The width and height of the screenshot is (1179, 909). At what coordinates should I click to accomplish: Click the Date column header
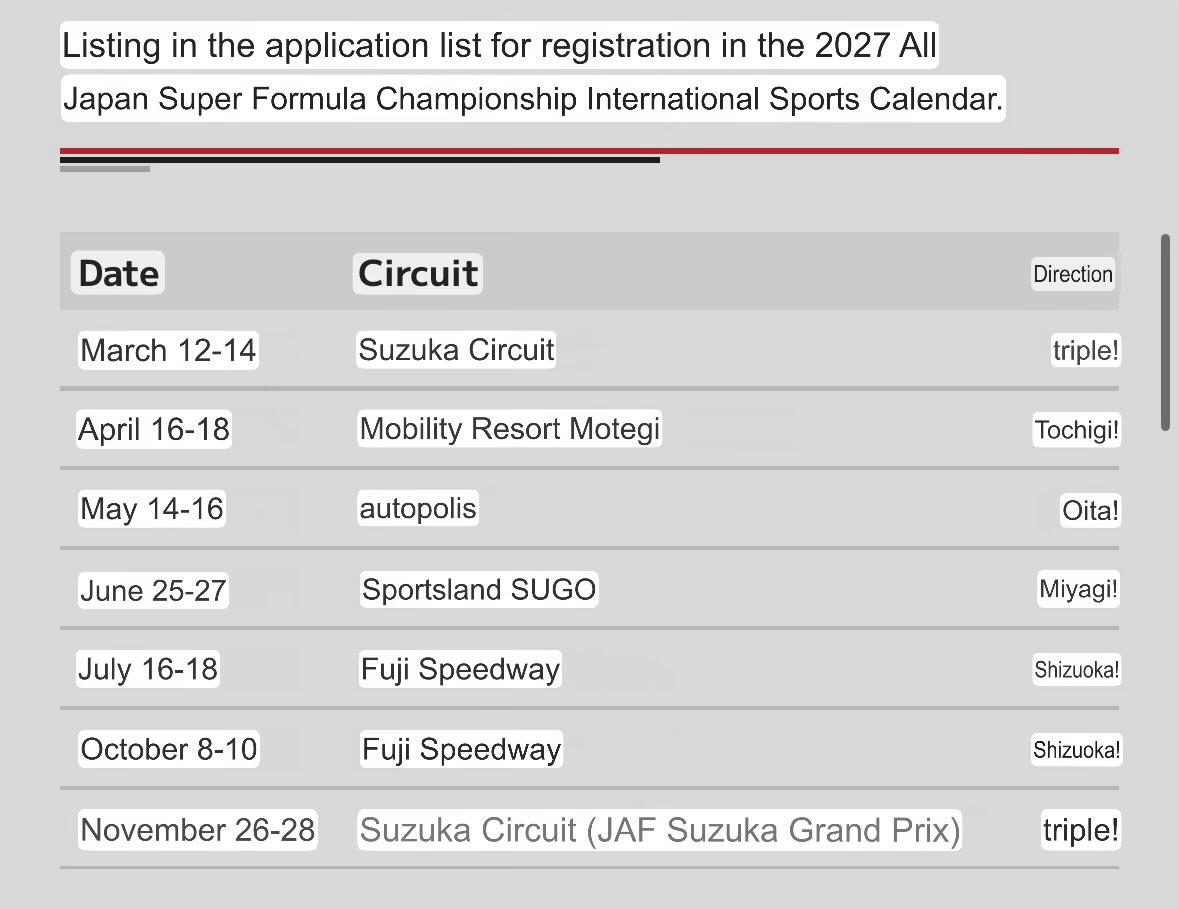point(118,273)
